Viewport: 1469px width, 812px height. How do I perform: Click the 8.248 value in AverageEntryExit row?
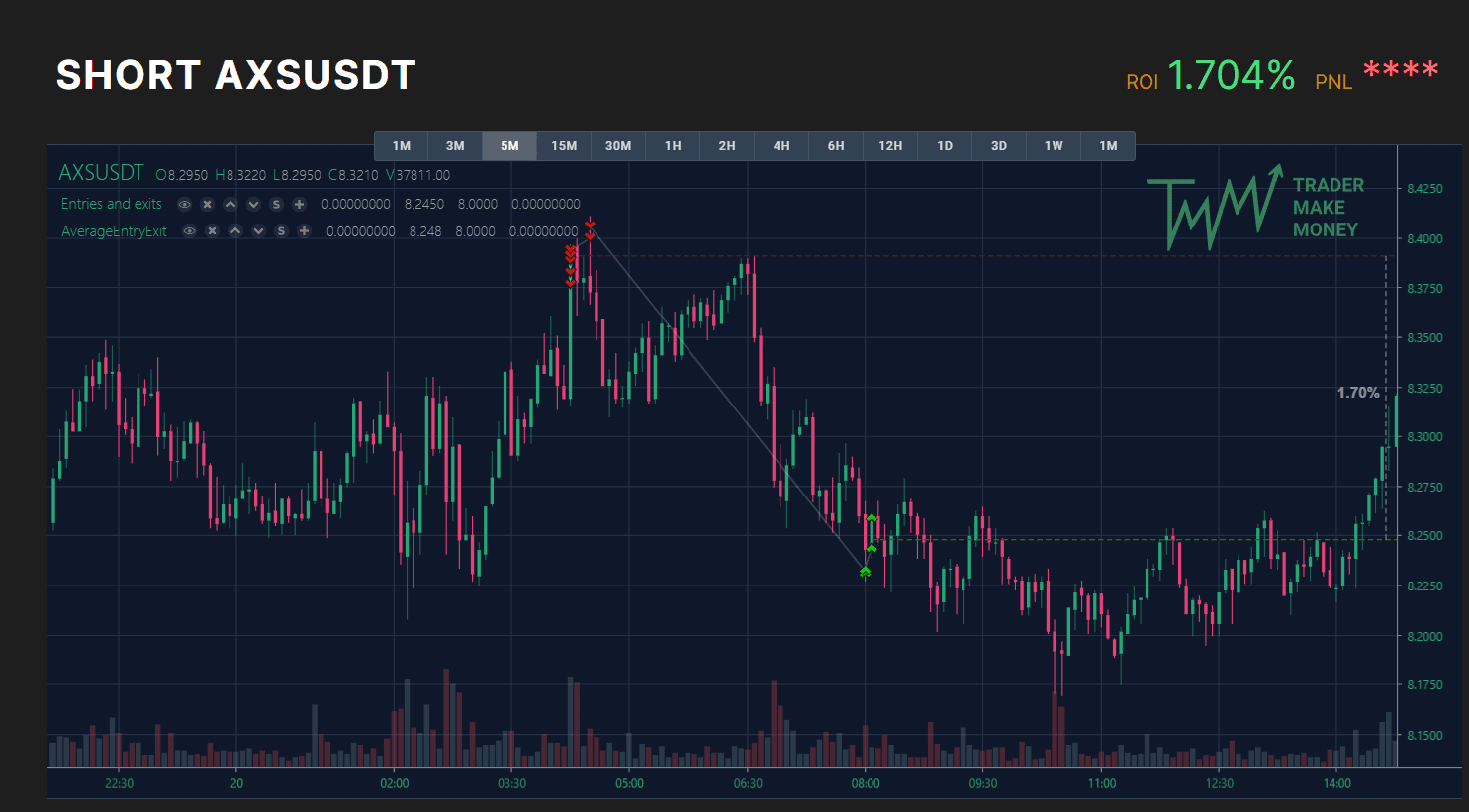(x=425, y=231)
